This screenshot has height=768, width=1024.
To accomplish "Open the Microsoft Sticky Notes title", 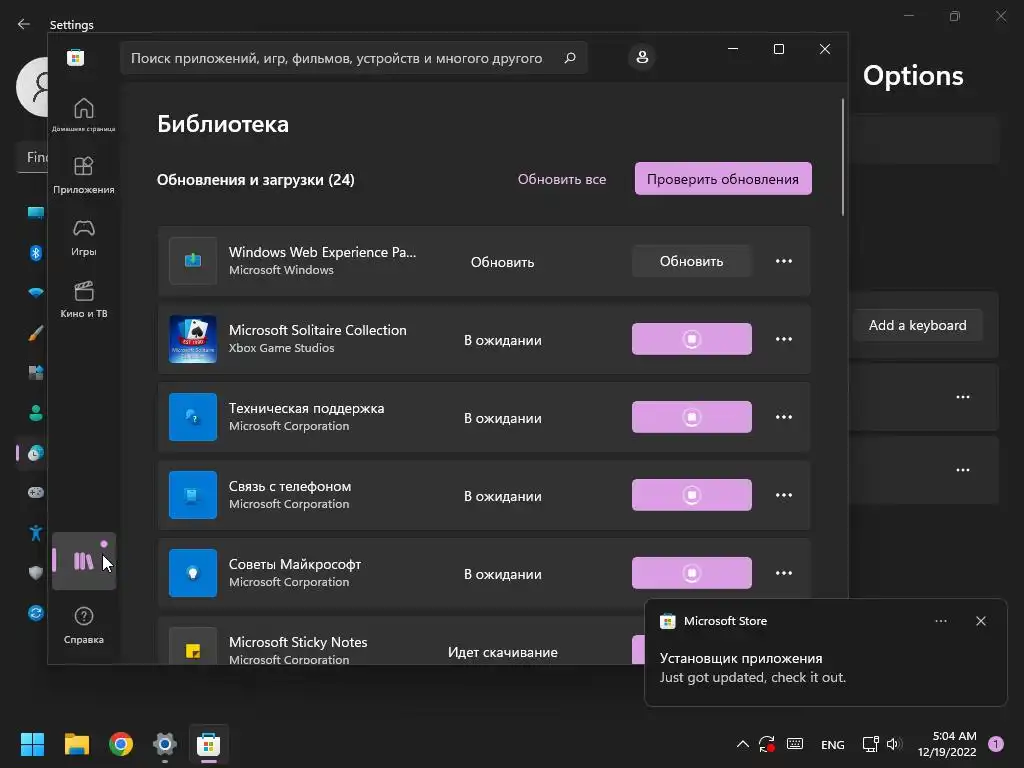I will click(x=298, y=642).
